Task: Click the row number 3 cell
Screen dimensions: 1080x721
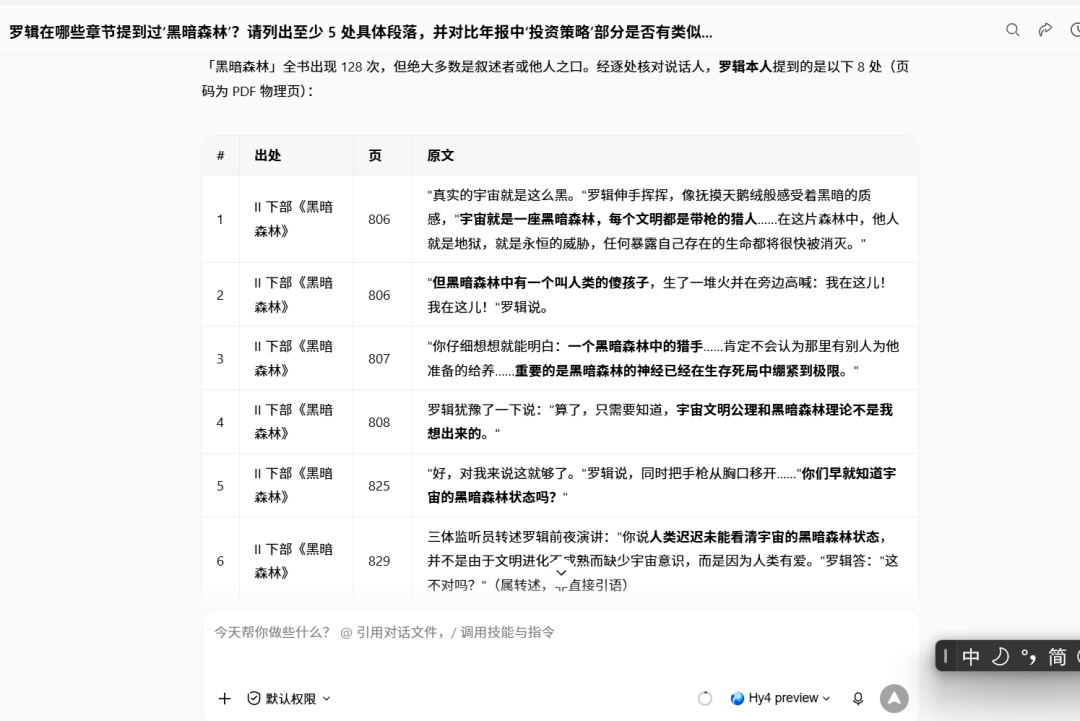Action: click(220, 359)
